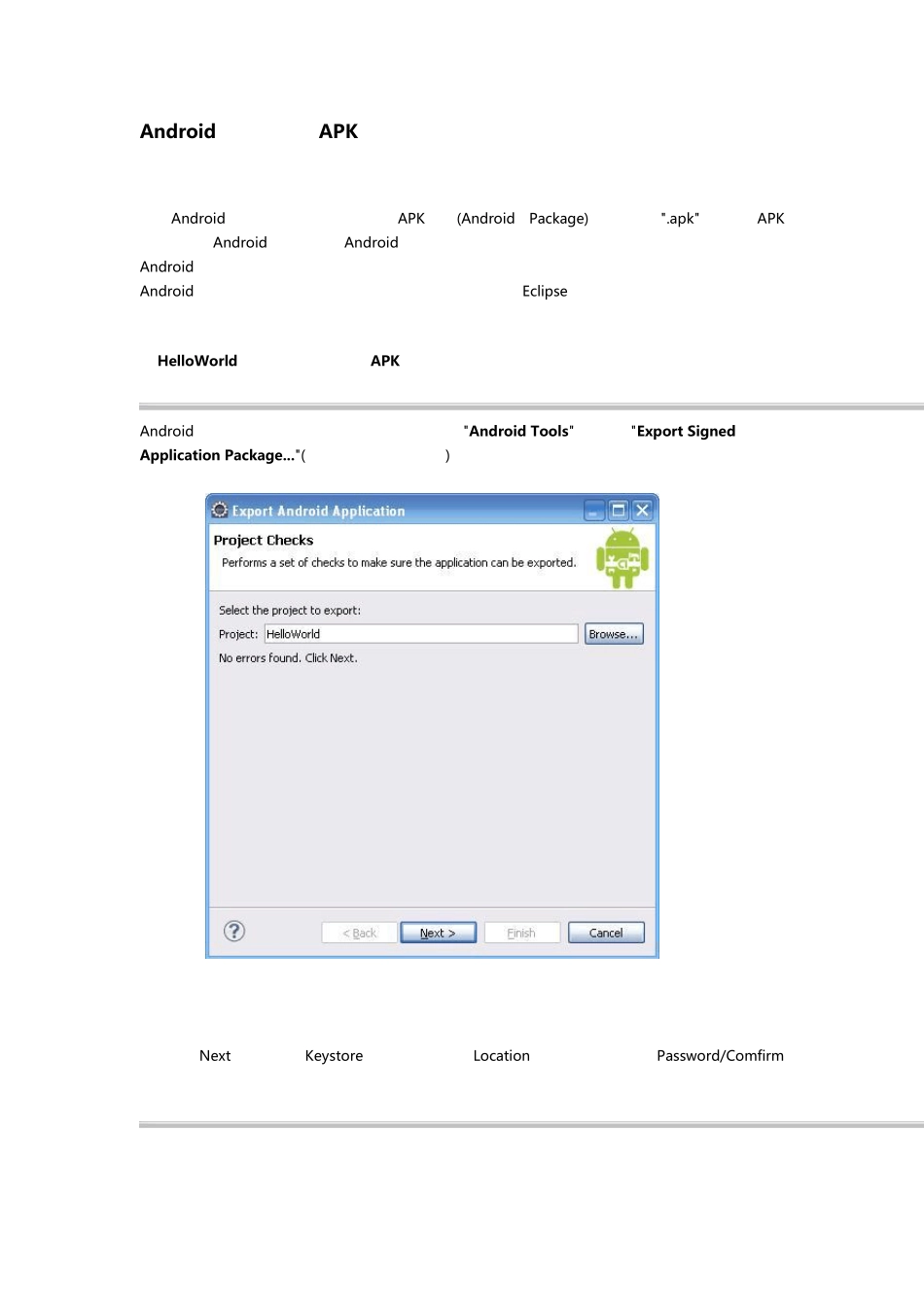
Task: Click the disabled Back button
Action: click(359, 933)
